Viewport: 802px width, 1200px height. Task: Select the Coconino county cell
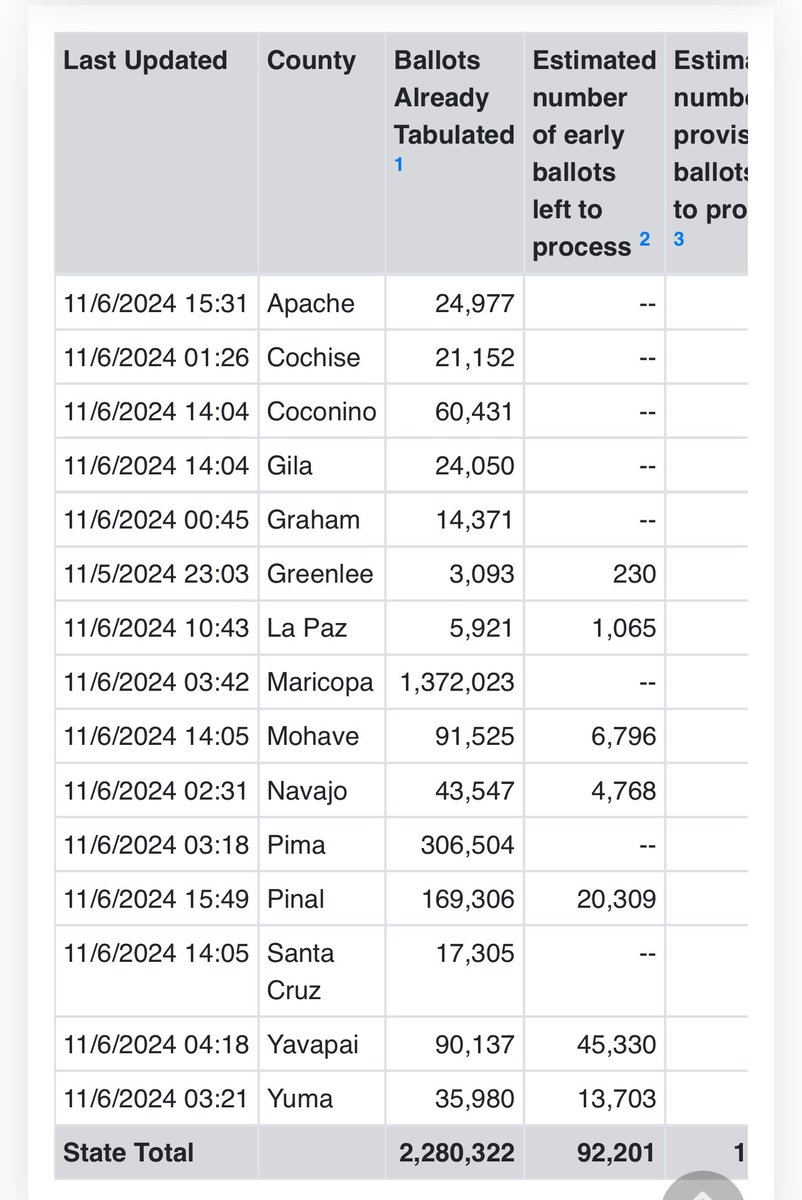pyautogui.click(x=322, y=411)
